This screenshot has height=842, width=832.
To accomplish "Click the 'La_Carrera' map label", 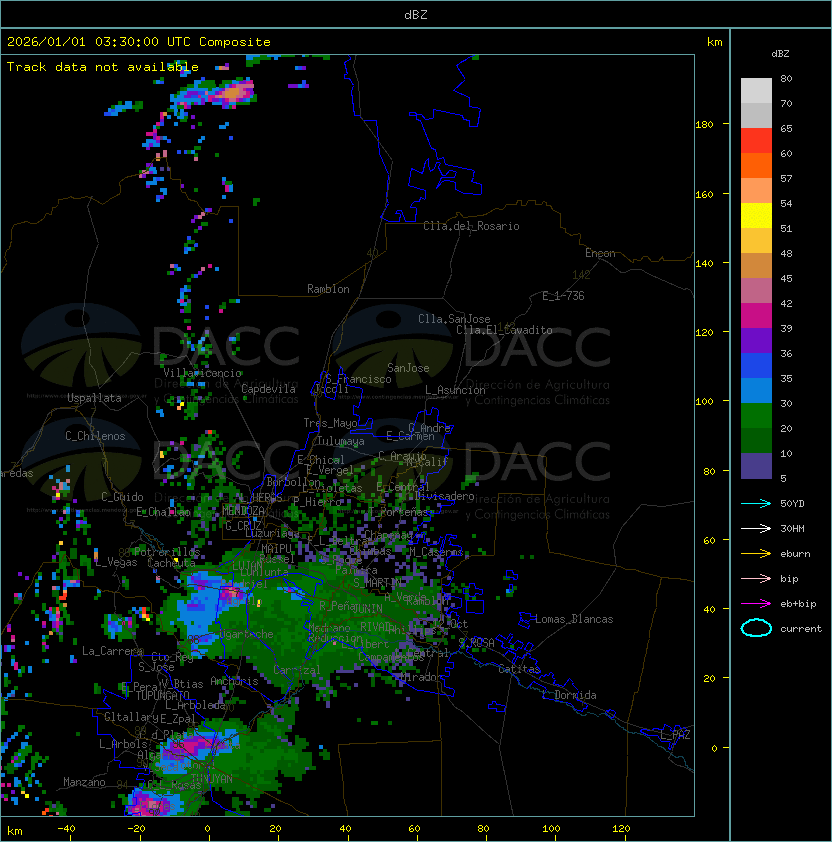I will click(x=112, y=651).
